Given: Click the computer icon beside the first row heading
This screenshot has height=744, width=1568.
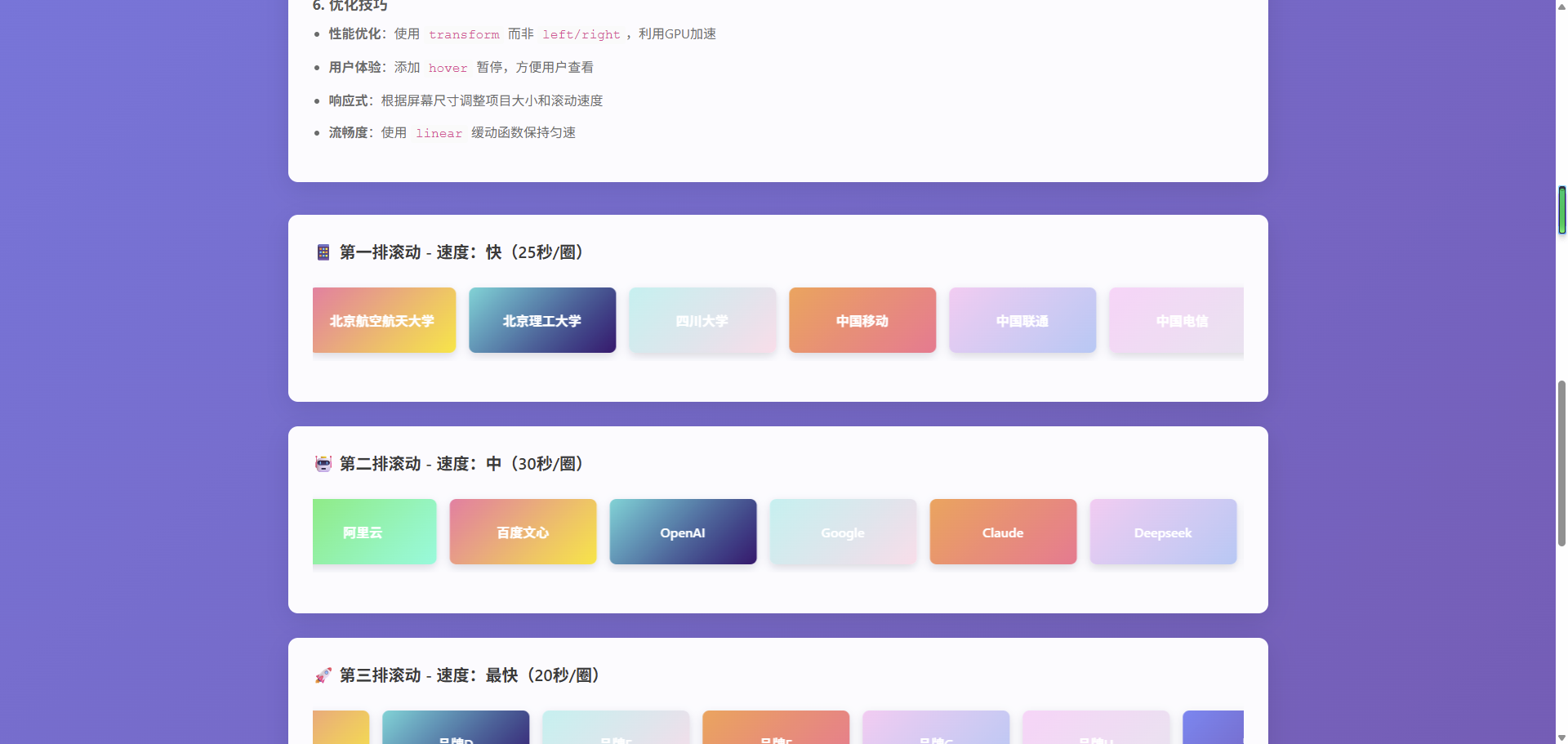Looking at the screenshot, I should 323,252.
